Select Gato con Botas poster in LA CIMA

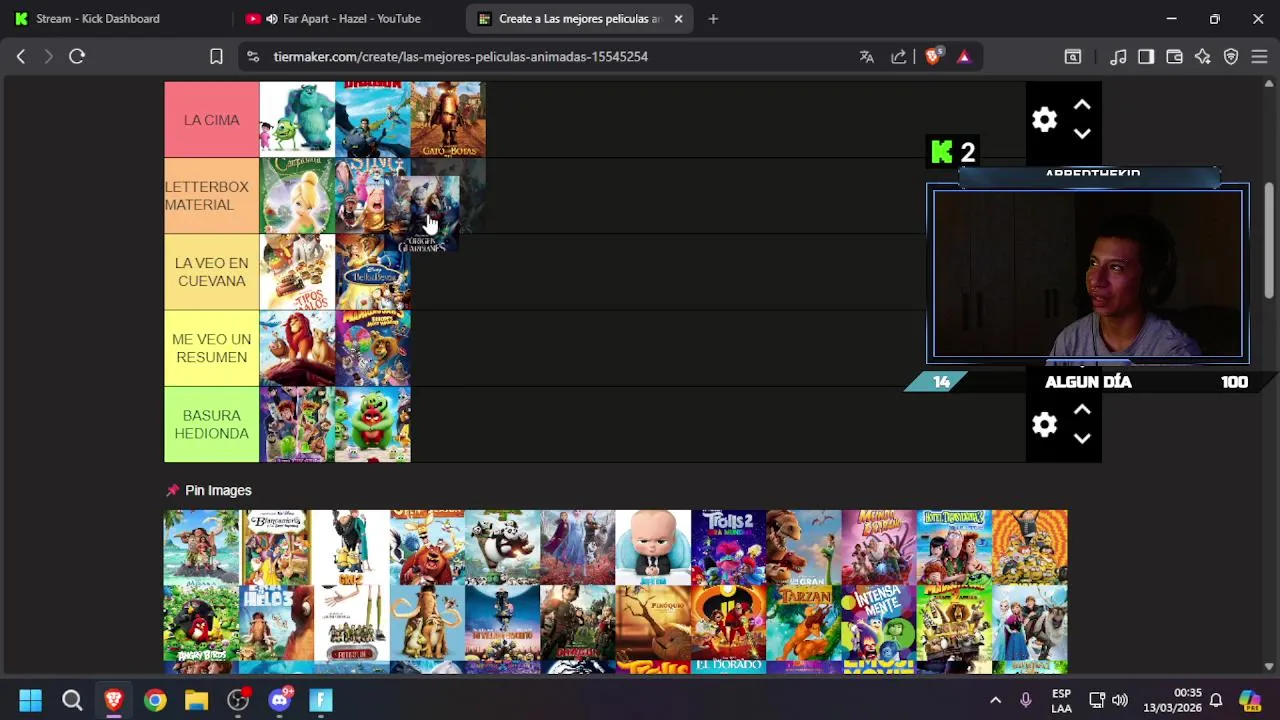(x=448, y=120)
